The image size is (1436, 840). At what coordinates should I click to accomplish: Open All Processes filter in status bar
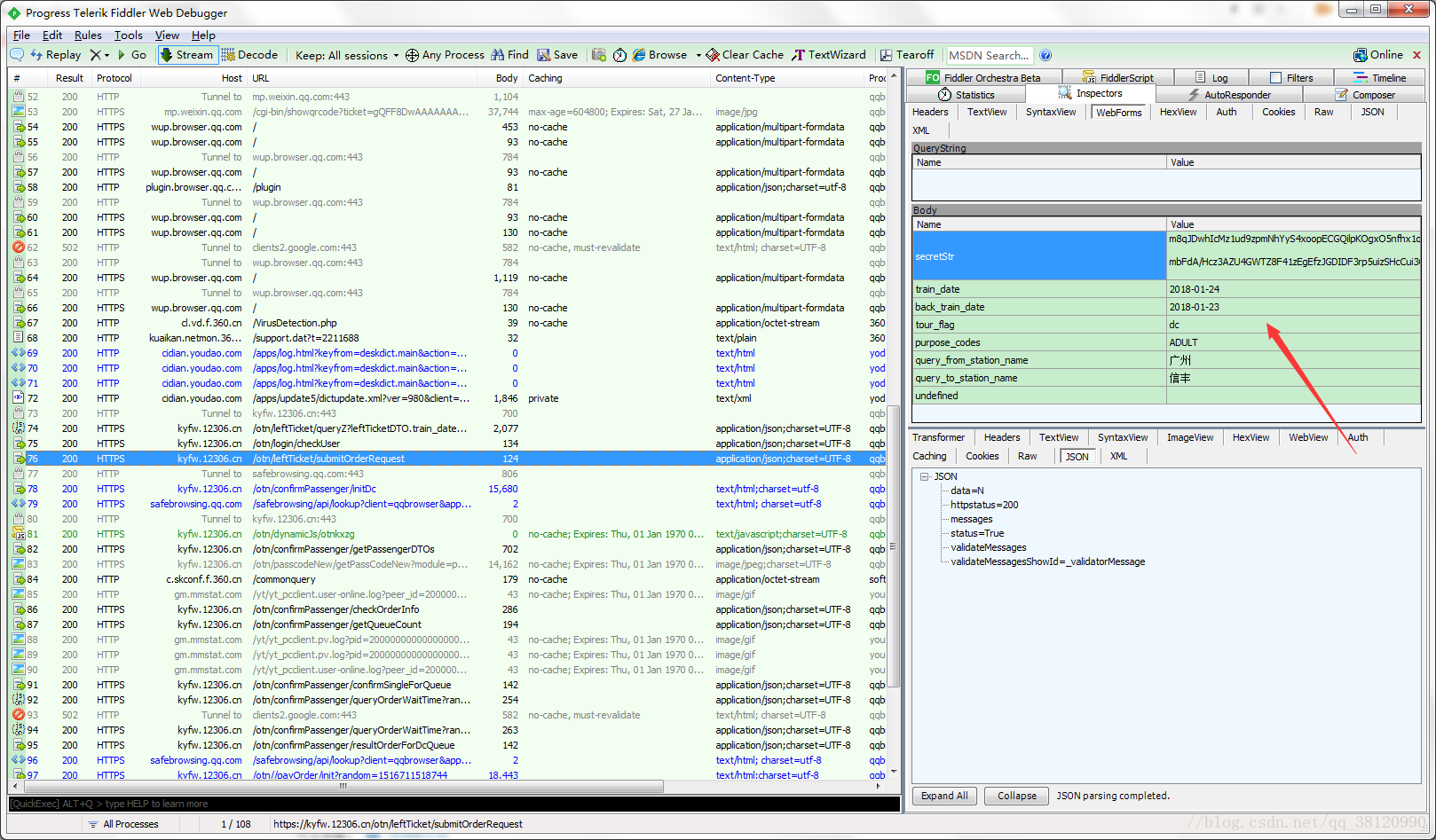pyautogui.click(x=122, y=824)
